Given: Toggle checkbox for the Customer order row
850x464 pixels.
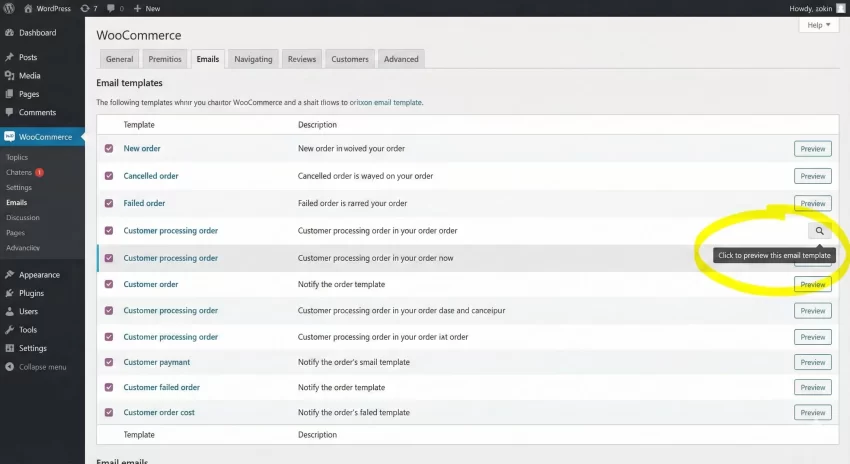Looking at the screenshot, I should pos(109,284).
